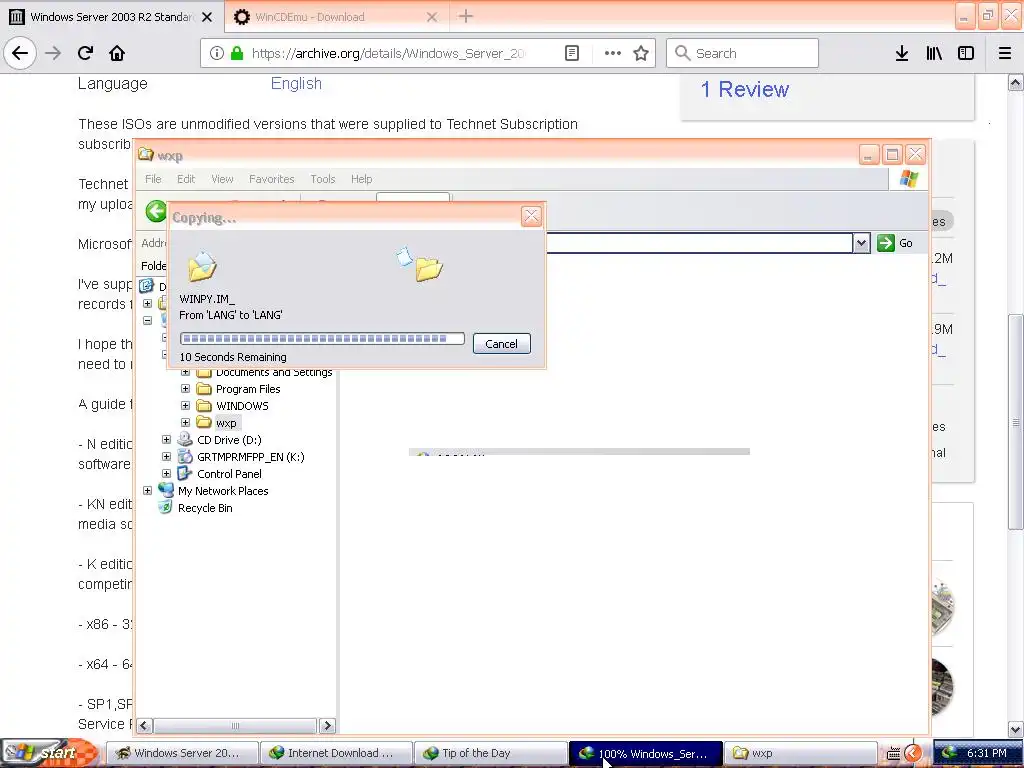Open View menu in wxp window

point(222,179)
